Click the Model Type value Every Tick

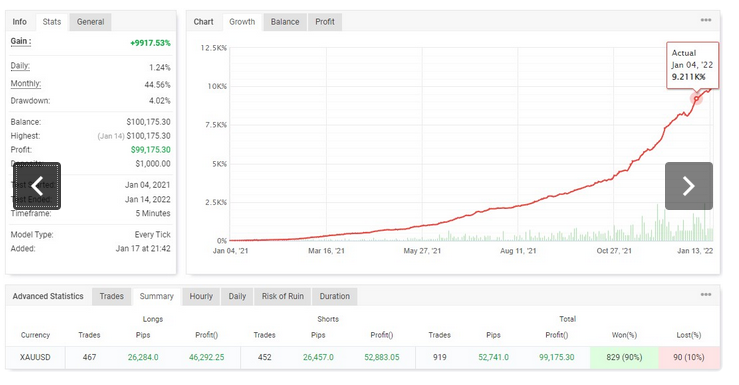click(x=153, y=235)
